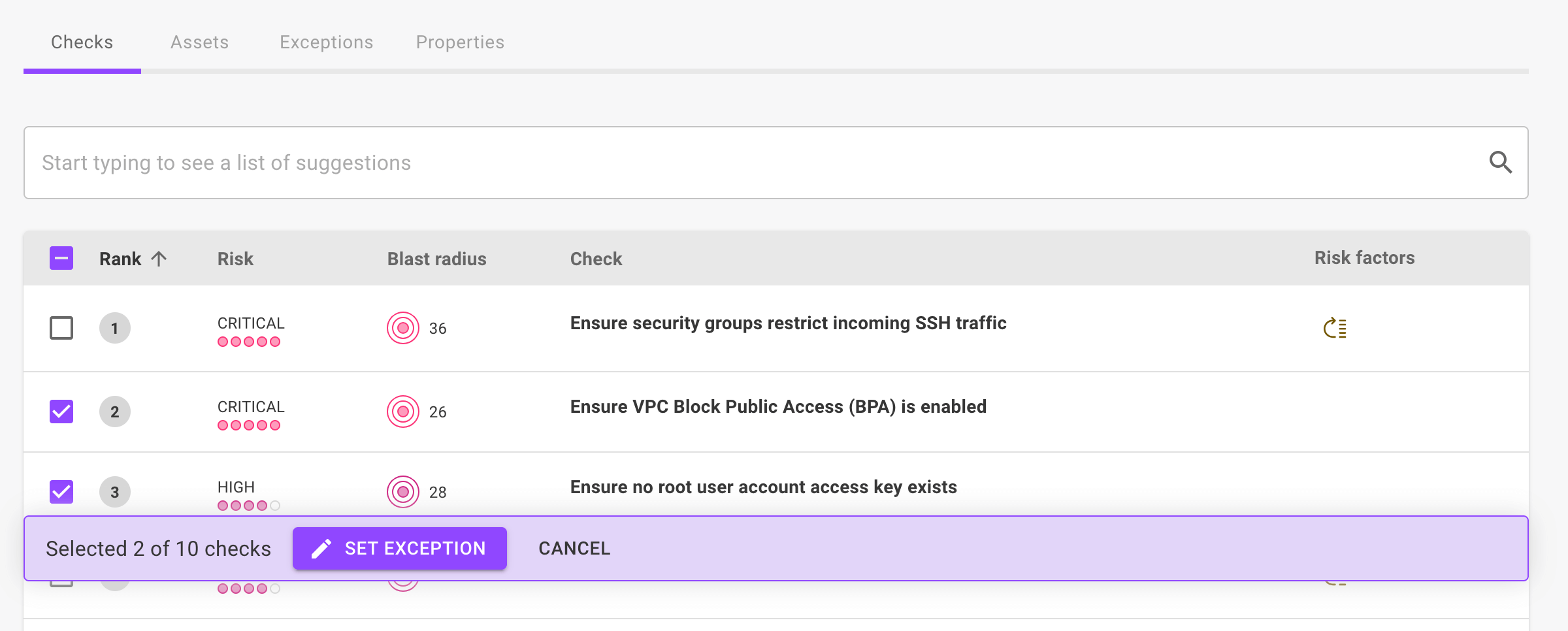Toggle the select-all checkbox in the header
Screen dimensions: 1568x631
pos(61,259)
